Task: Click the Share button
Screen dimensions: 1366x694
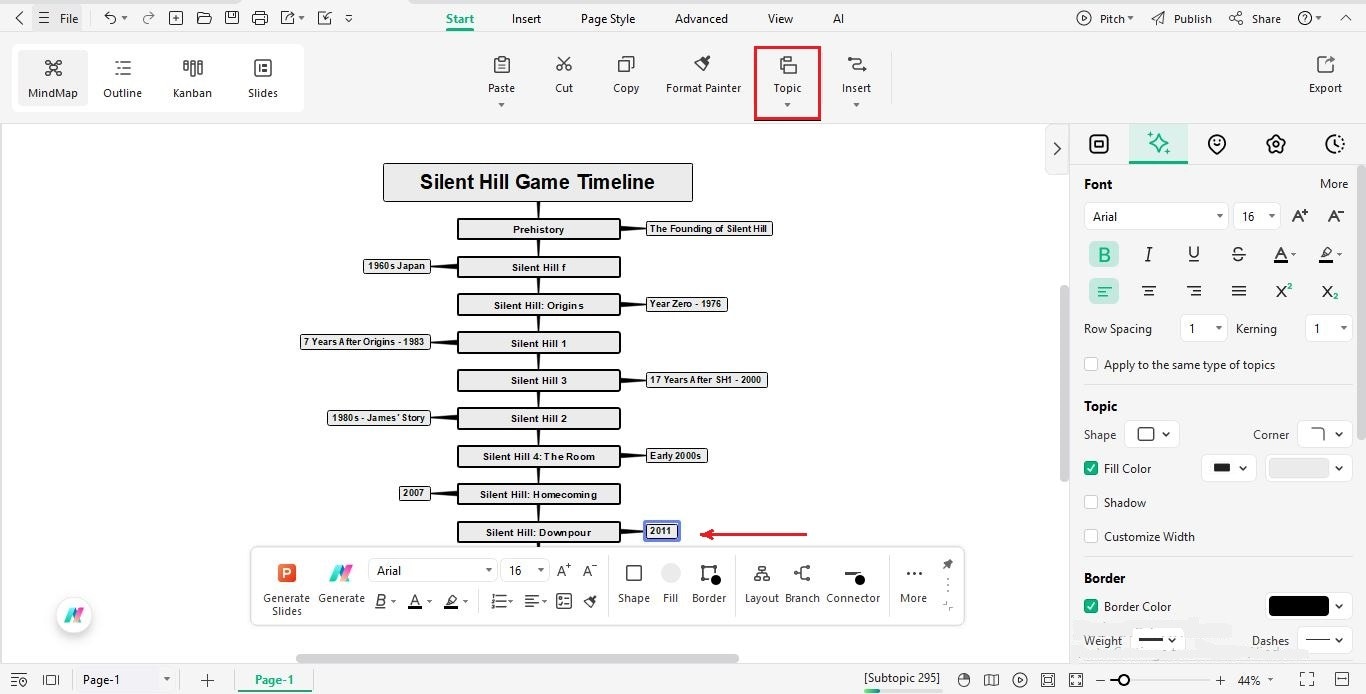Action: 1255,18
